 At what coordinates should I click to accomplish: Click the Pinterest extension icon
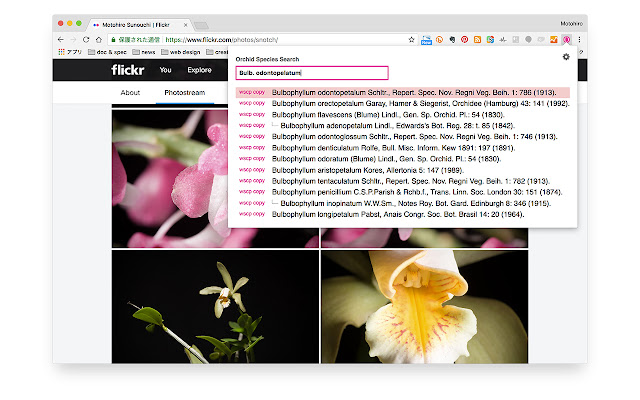tap(464, 40)
